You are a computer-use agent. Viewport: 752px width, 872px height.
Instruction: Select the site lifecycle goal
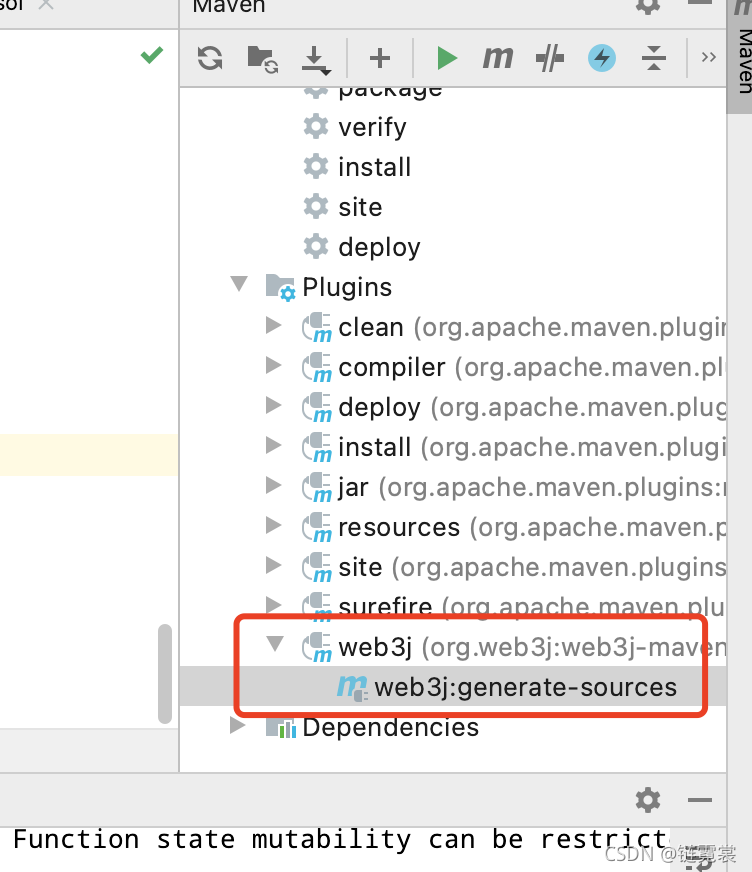[360, 207]
